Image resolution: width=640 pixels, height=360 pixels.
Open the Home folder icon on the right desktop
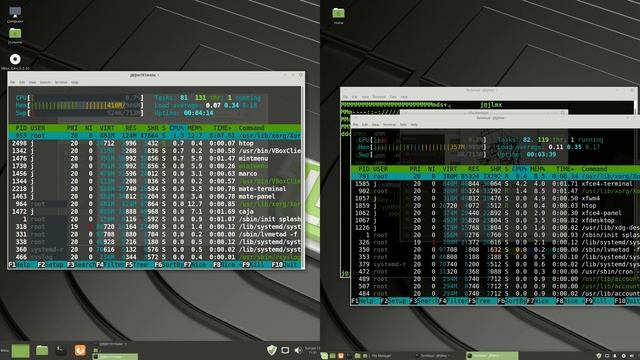point(338,13)
